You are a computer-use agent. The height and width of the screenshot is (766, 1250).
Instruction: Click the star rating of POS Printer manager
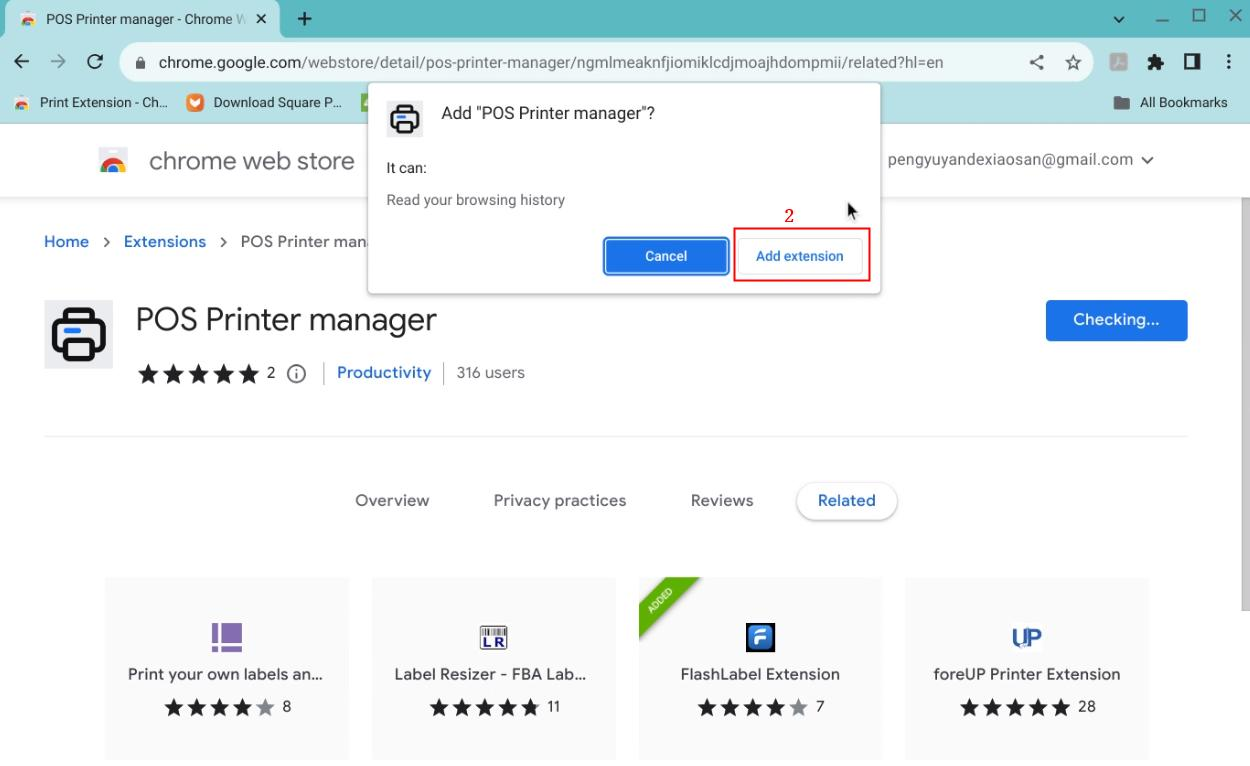coord(198,374)
